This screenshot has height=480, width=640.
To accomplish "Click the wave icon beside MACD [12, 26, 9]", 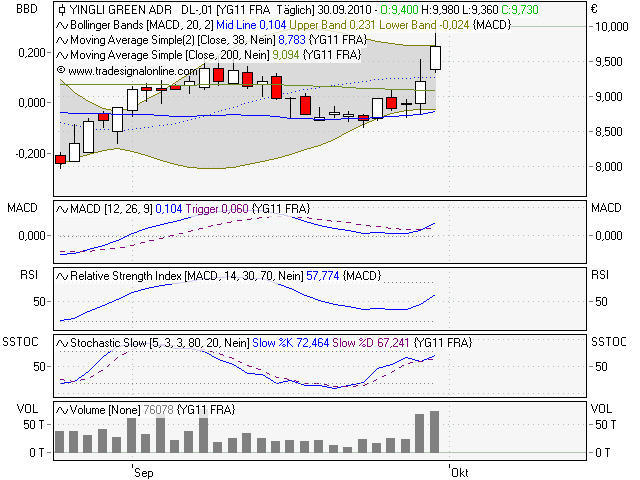I will 62,209.
